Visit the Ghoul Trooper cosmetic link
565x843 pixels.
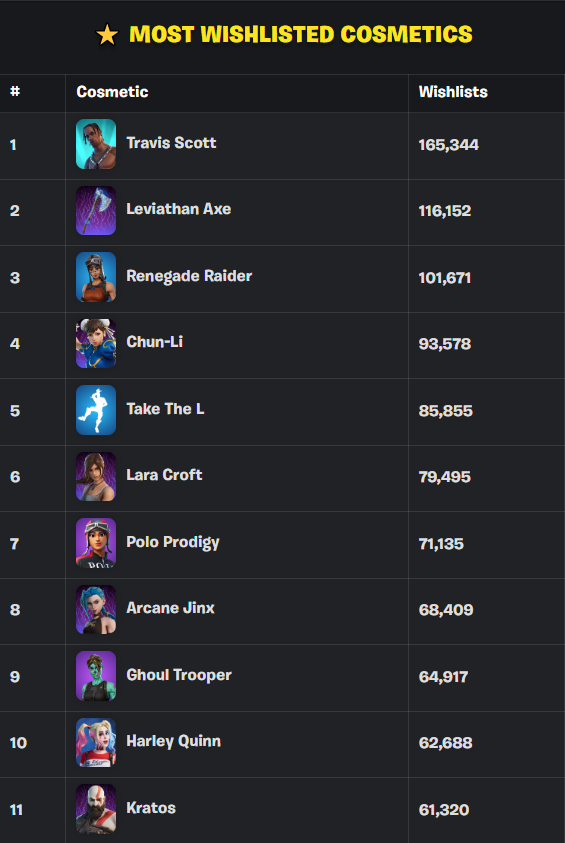(178, 675)
